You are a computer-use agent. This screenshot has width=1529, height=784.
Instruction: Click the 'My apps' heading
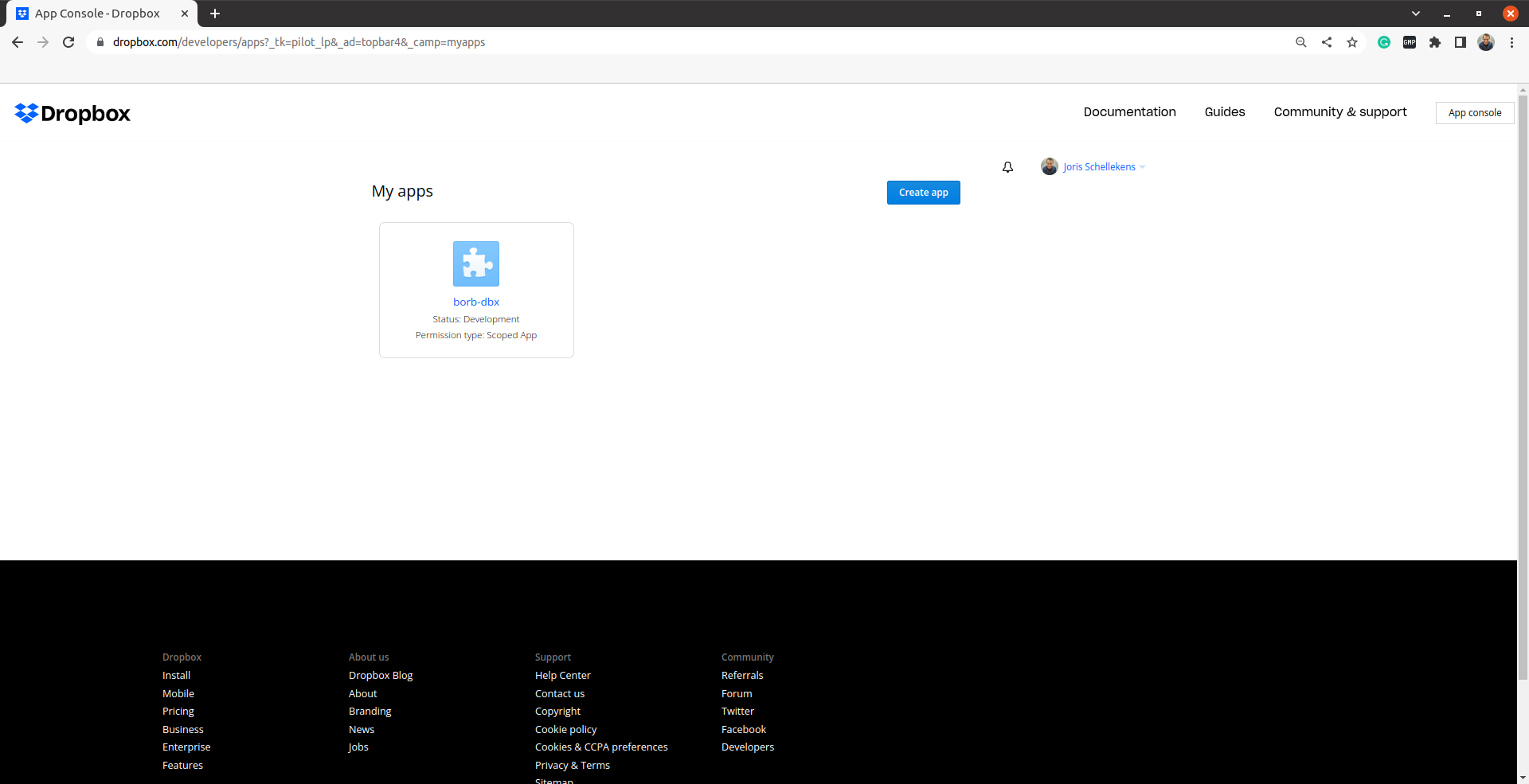tap(402, 192)
